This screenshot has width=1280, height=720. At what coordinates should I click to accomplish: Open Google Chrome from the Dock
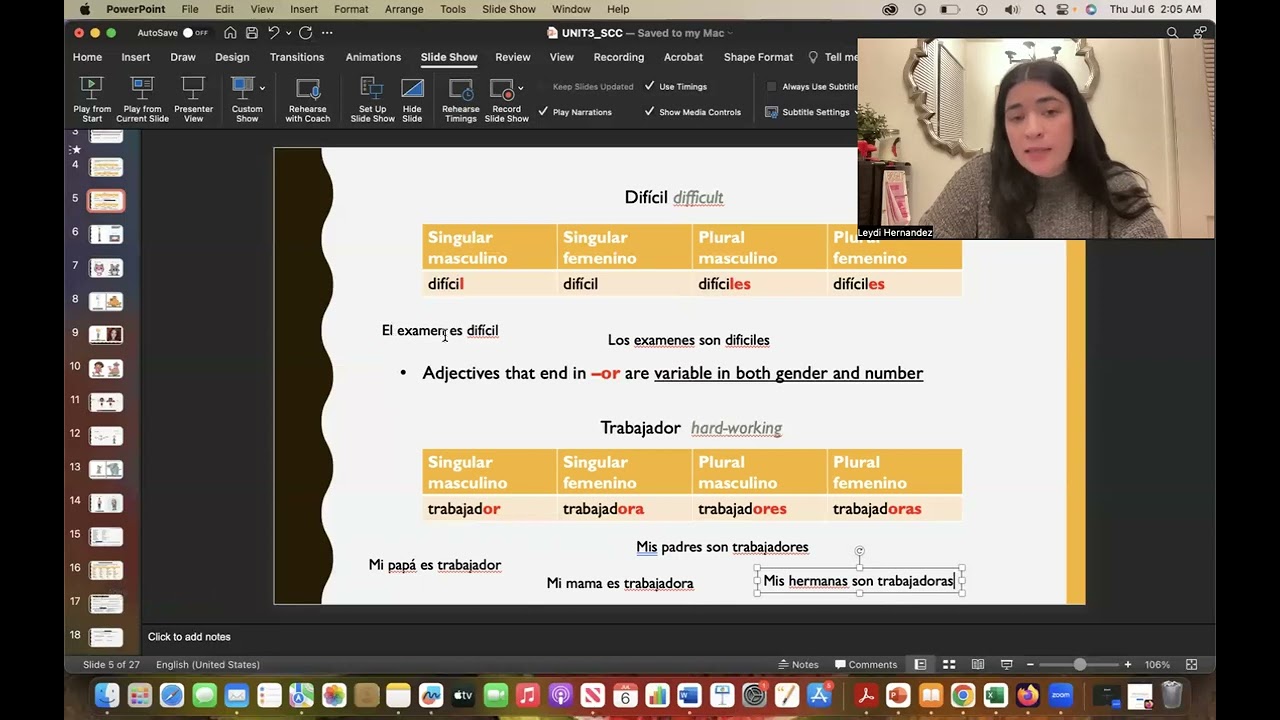click(x=963, y=695)
